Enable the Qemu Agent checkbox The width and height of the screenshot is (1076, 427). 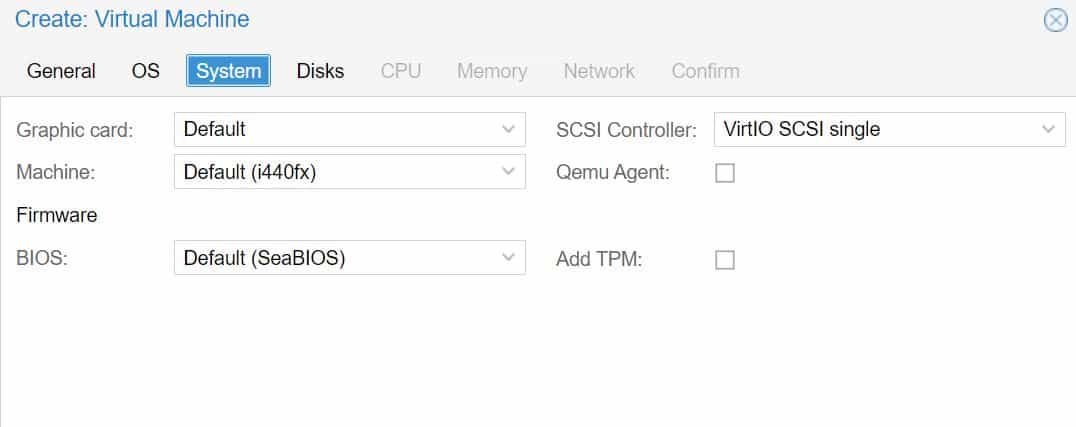[x=725, y=173]
